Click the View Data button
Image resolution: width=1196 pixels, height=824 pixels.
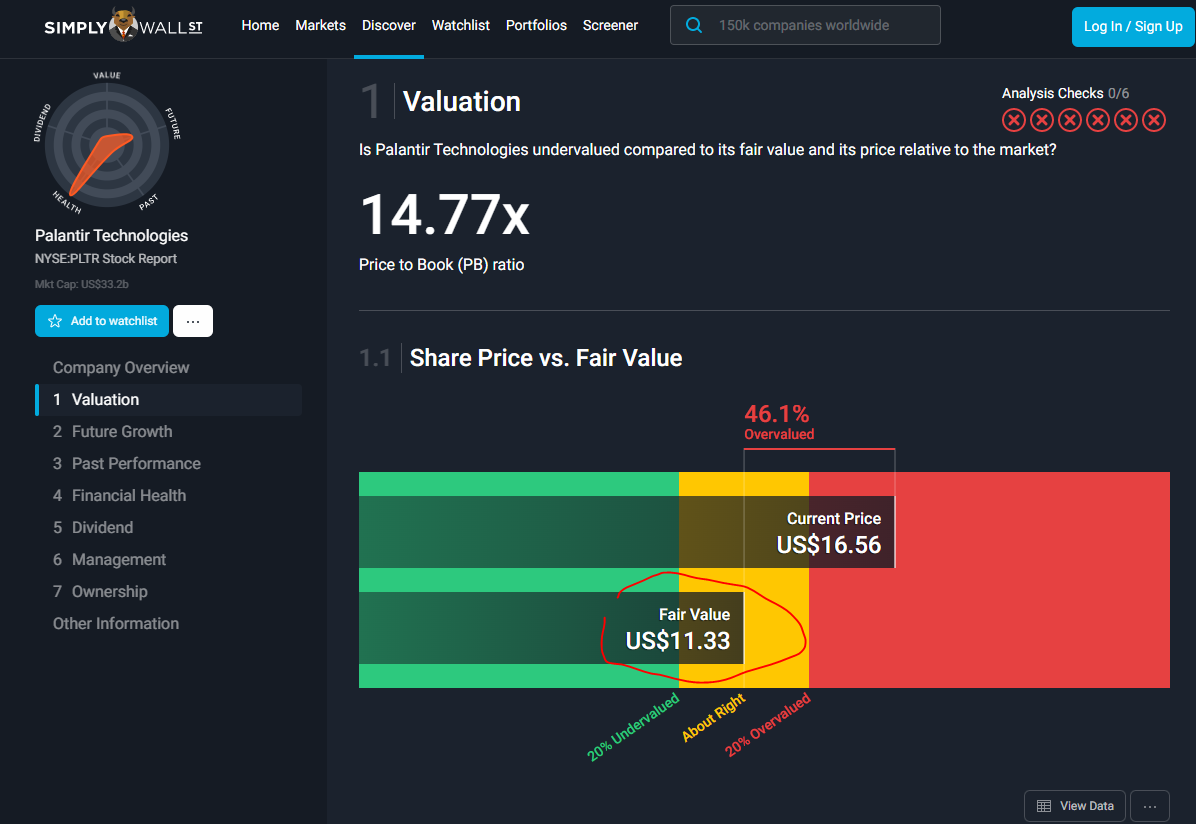pyautogui.click(x=1075, y=806)
